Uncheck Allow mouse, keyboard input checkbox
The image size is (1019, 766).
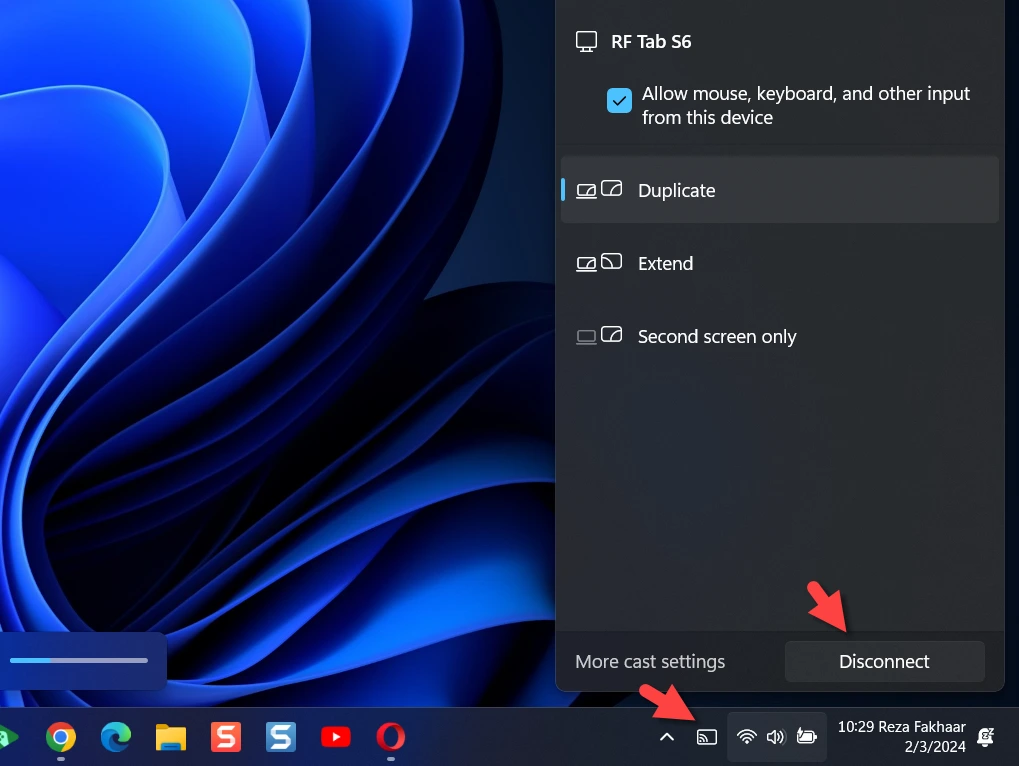click(619, 101)
